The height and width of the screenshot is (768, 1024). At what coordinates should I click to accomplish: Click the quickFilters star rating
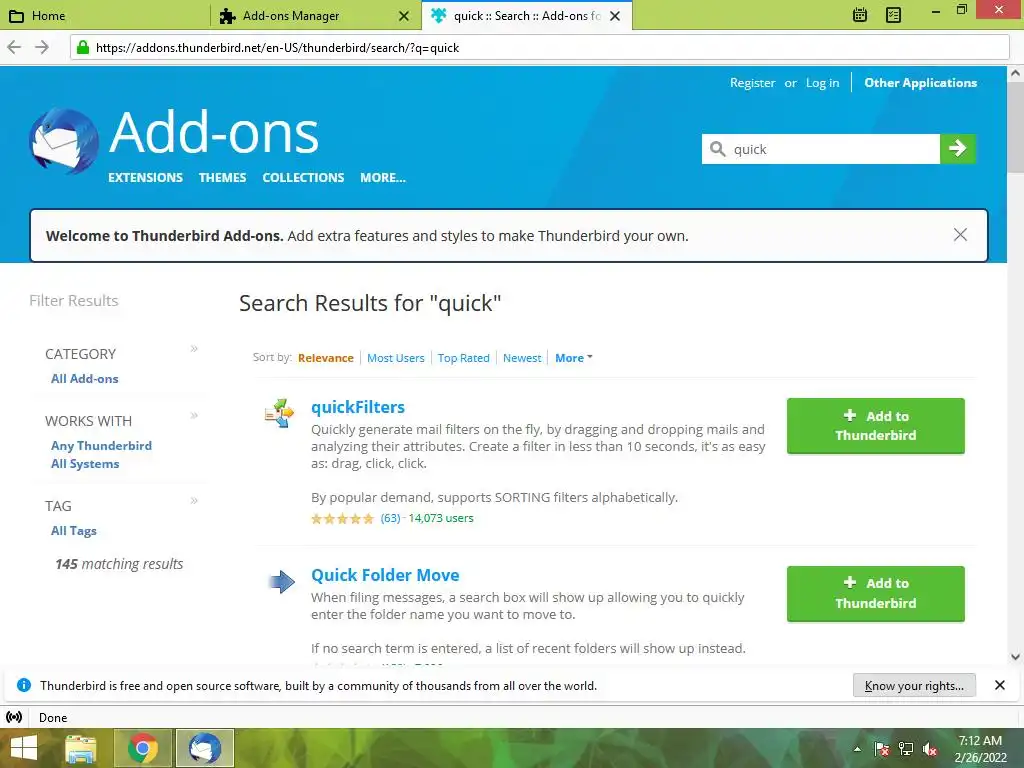[342, 519]
